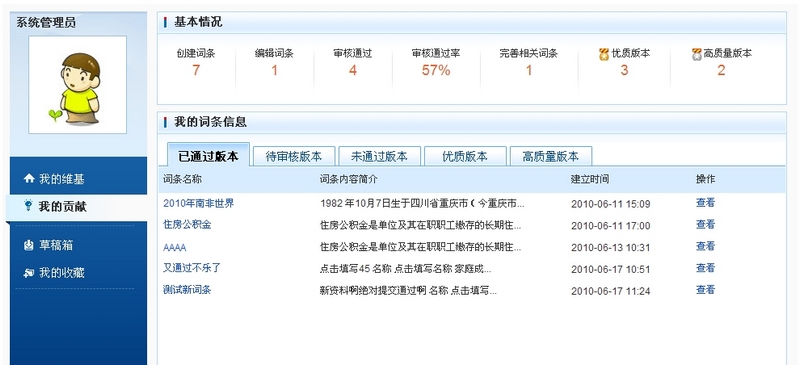Viewport: 800px width, 365px height.
Task: Click the 高质量版本 count 2
Action: [721, 70]
